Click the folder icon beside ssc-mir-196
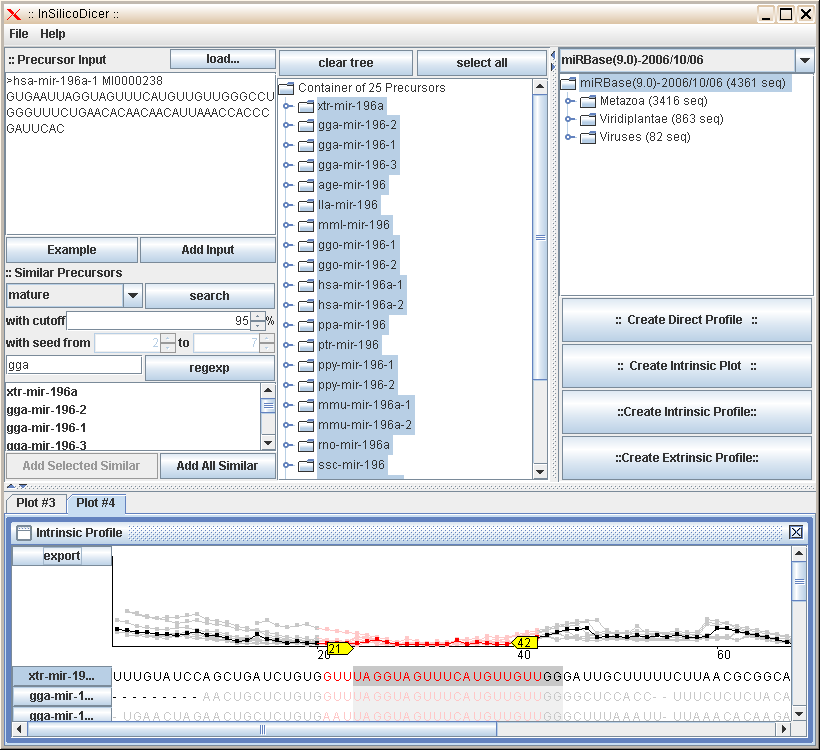The image size is (820, 750). [305, 465]
